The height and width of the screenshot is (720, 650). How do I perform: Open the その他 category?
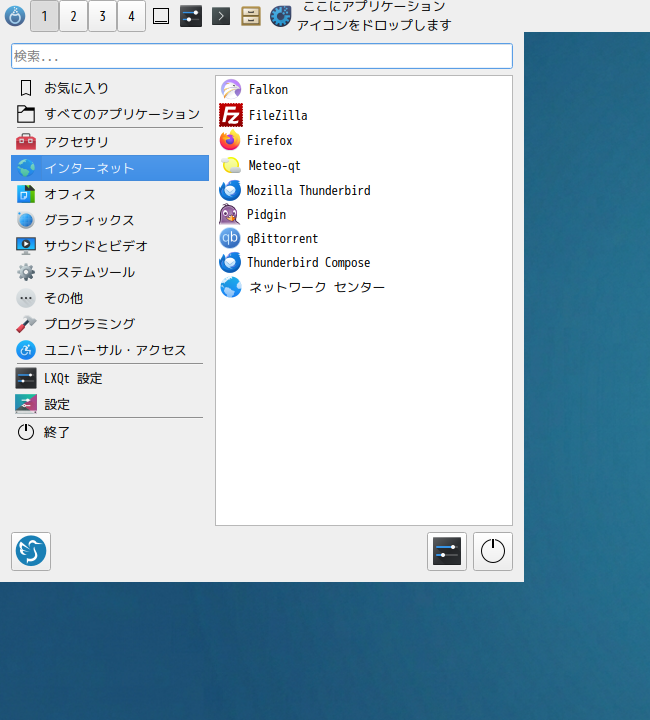coord(110,298)
